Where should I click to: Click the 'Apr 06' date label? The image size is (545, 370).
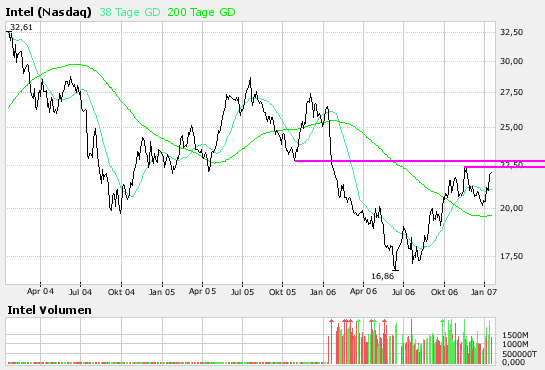tap(363, 291)
